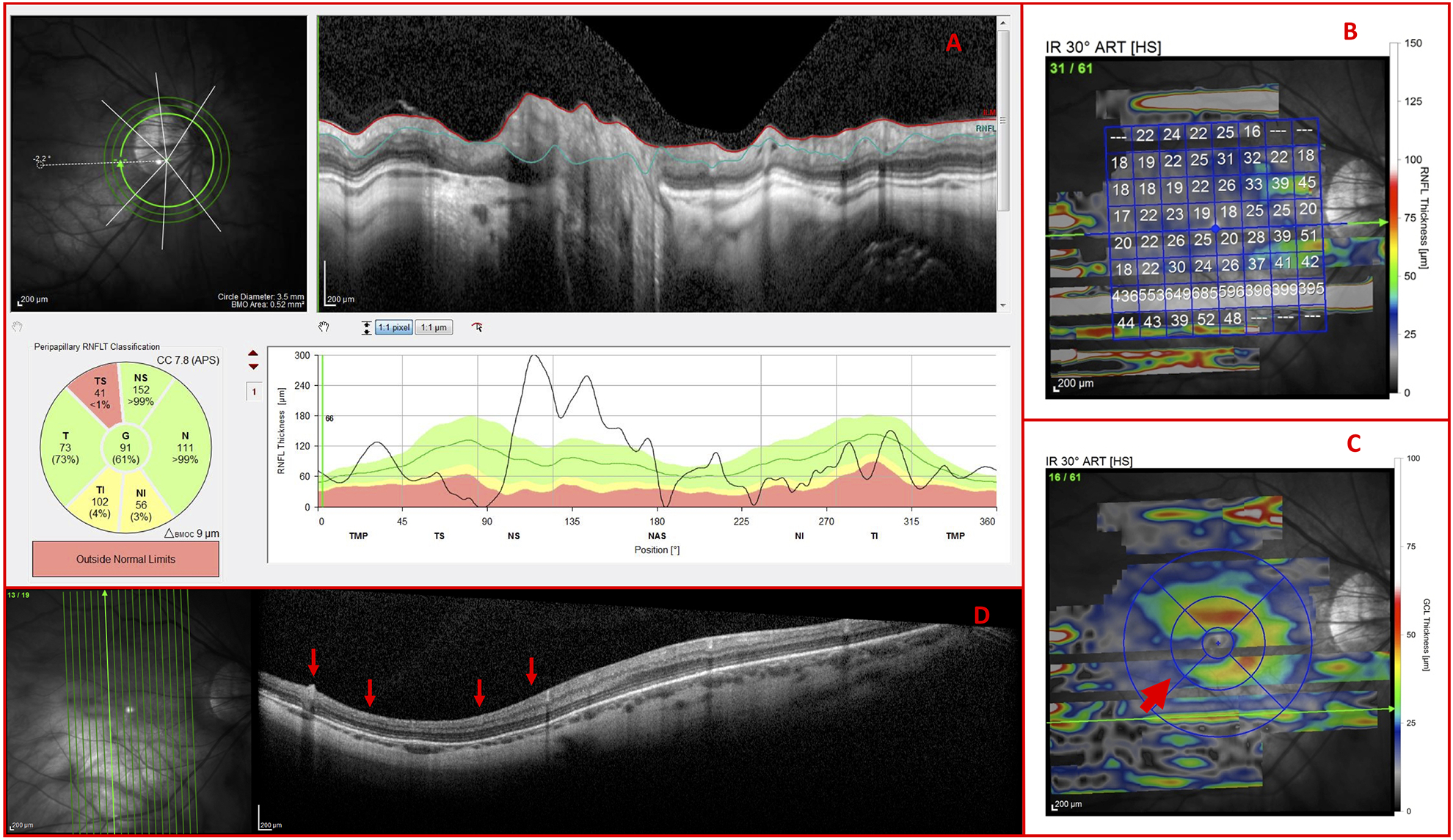Click the TI position label on the graph axis
This screenshot has width=1453, height=840.
click(x=874, y=536)
